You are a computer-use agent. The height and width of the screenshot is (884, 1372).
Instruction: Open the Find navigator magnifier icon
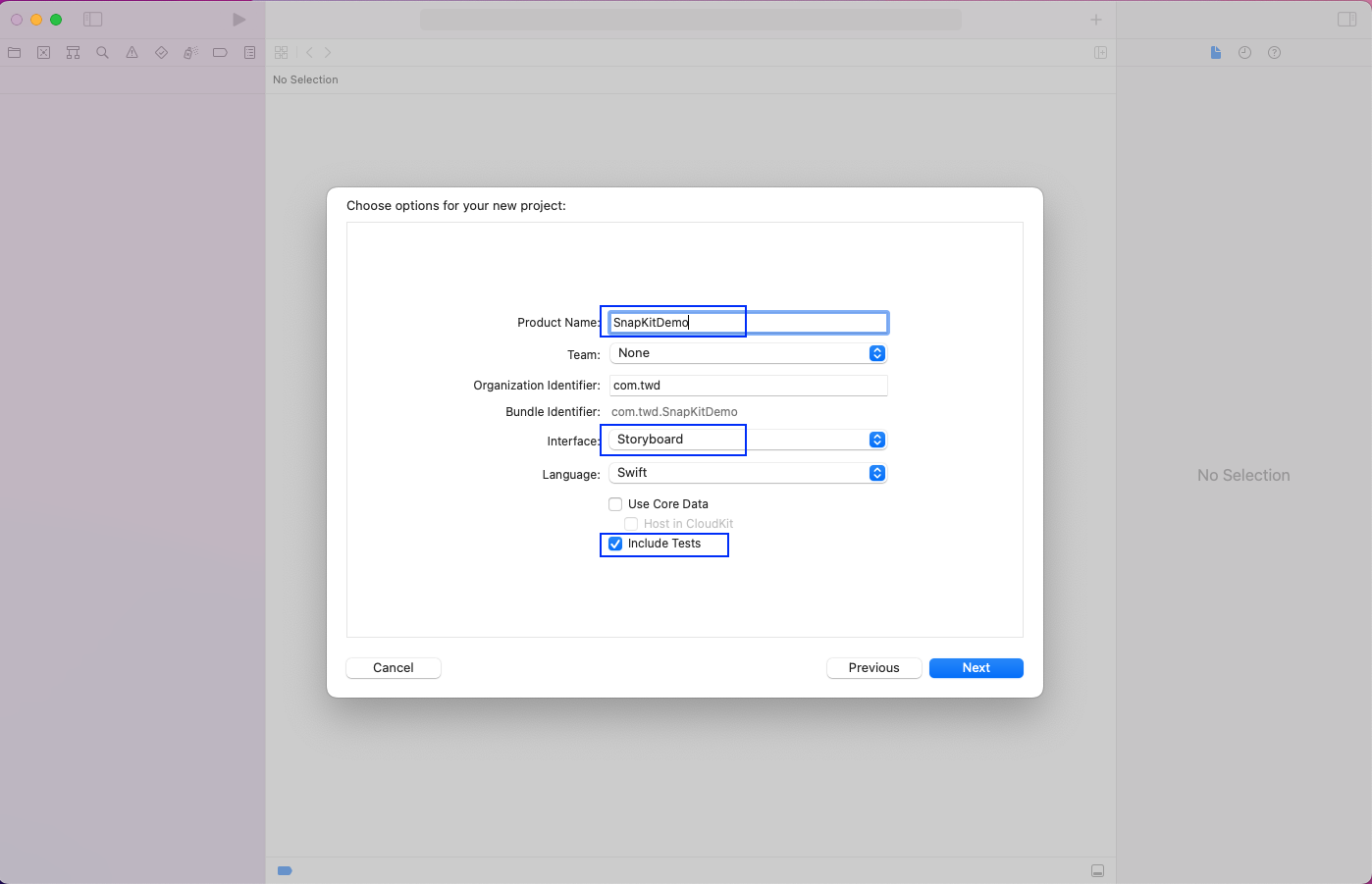102,53
